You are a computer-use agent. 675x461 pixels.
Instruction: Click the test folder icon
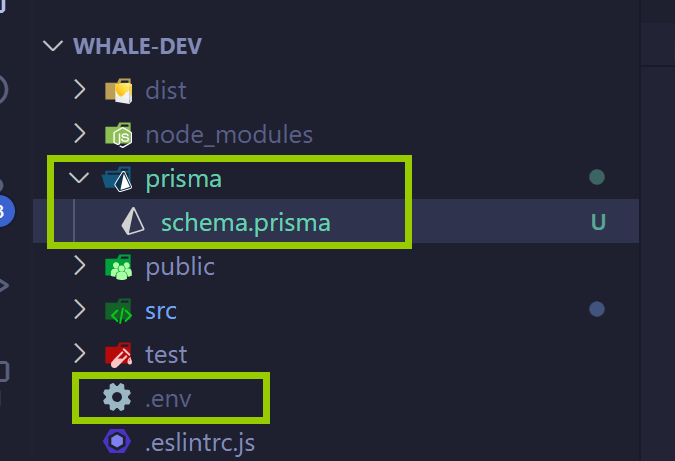point(119,355)
